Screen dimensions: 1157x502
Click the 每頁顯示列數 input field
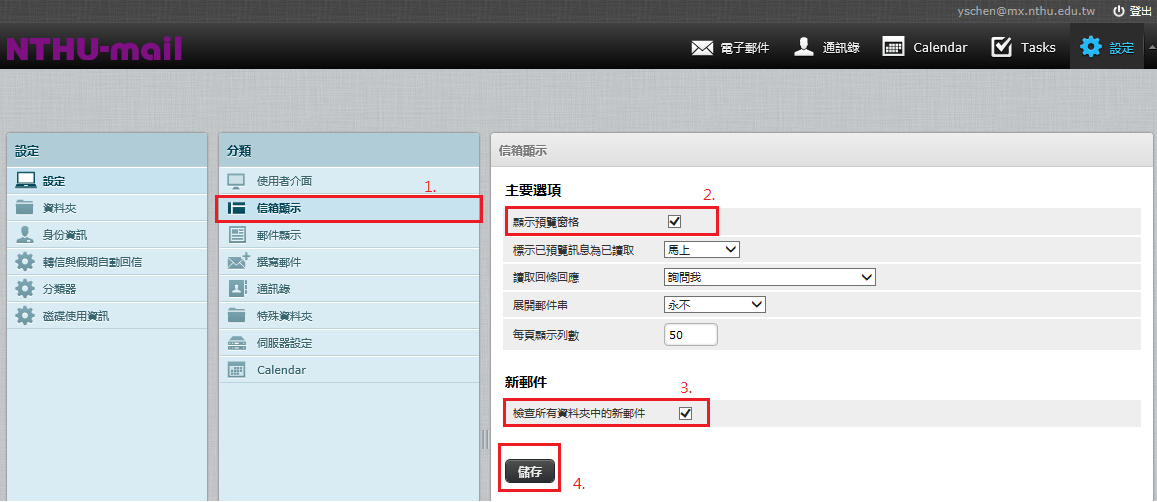tap(690, 335)
